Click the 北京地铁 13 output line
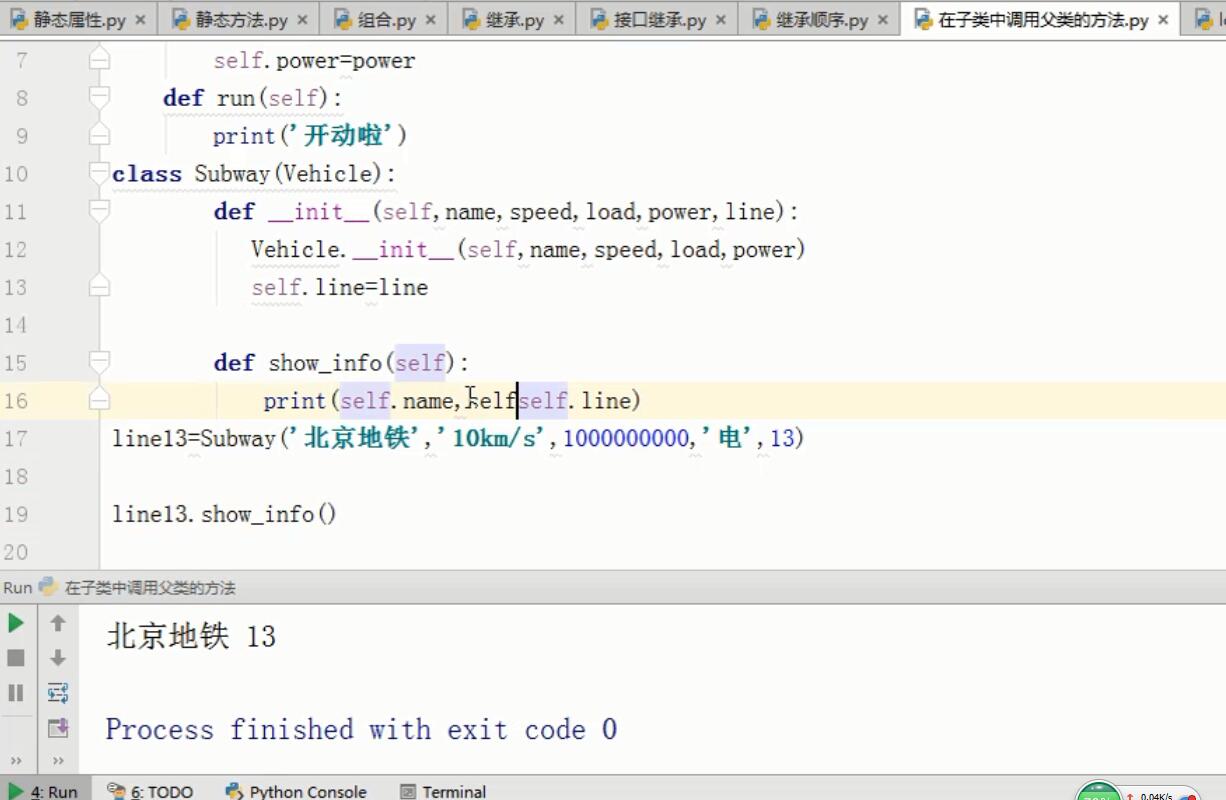 pyautogui.click(x=191, y=637)
